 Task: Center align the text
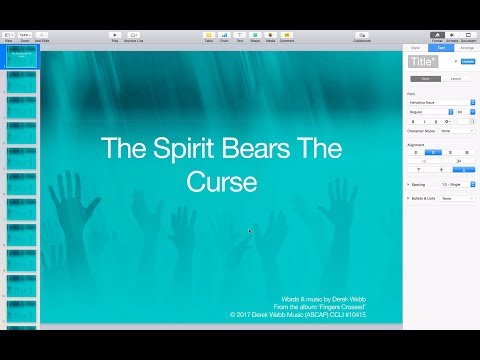click(x=433, y=152)
